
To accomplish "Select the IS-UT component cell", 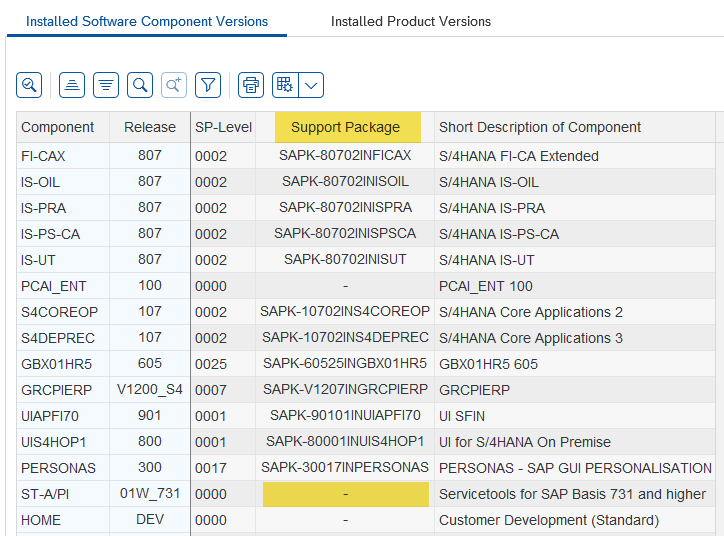I will [63, 260].
